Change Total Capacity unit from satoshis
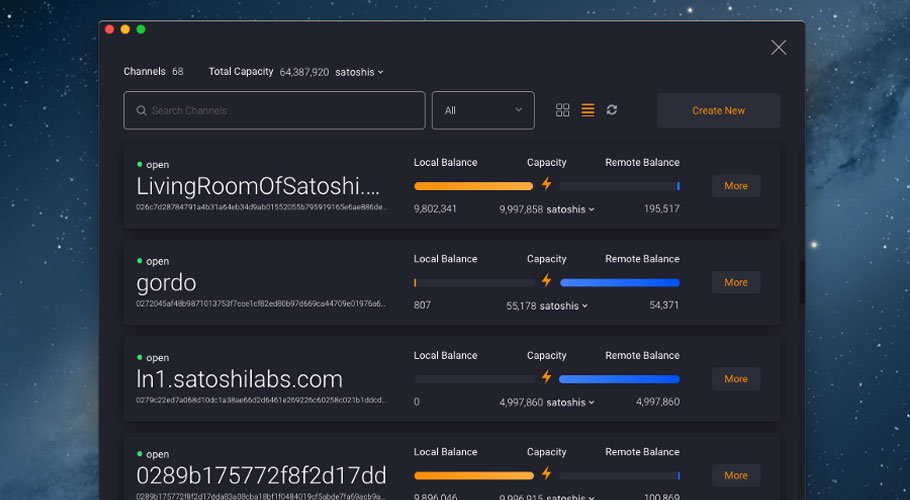910x500 pixels. tap(359, 73)
